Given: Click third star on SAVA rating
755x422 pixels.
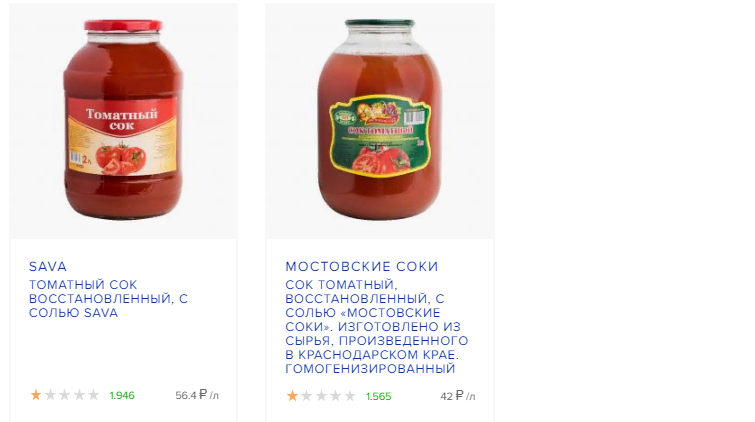Looking at the screenshot, I should (65, 395).
